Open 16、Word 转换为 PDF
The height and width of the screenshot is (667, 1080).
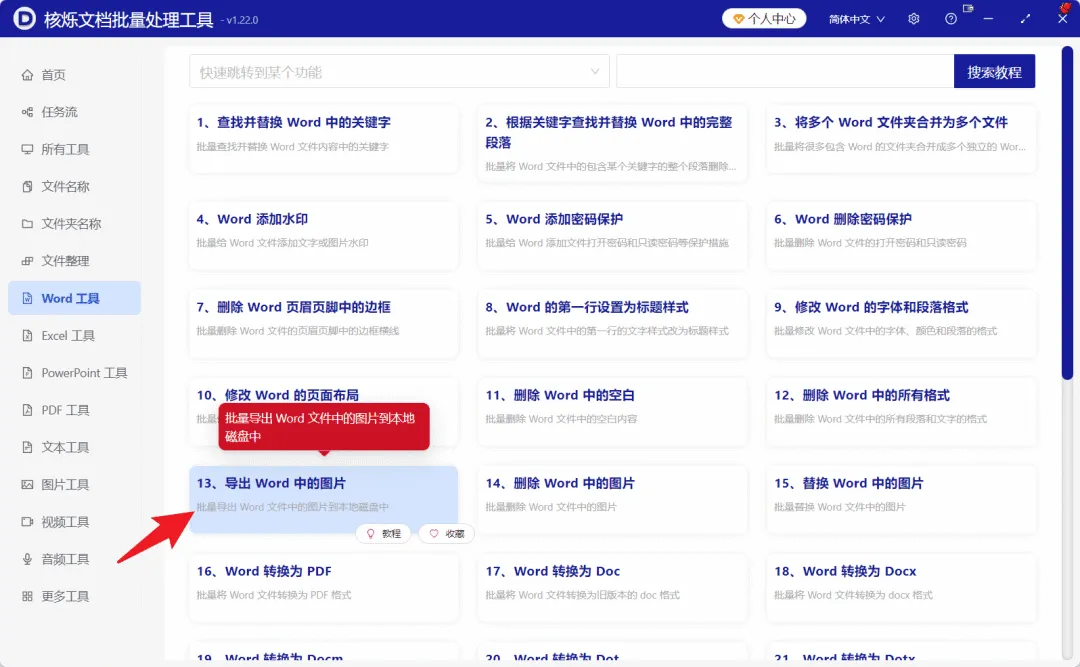click(323, 588)
